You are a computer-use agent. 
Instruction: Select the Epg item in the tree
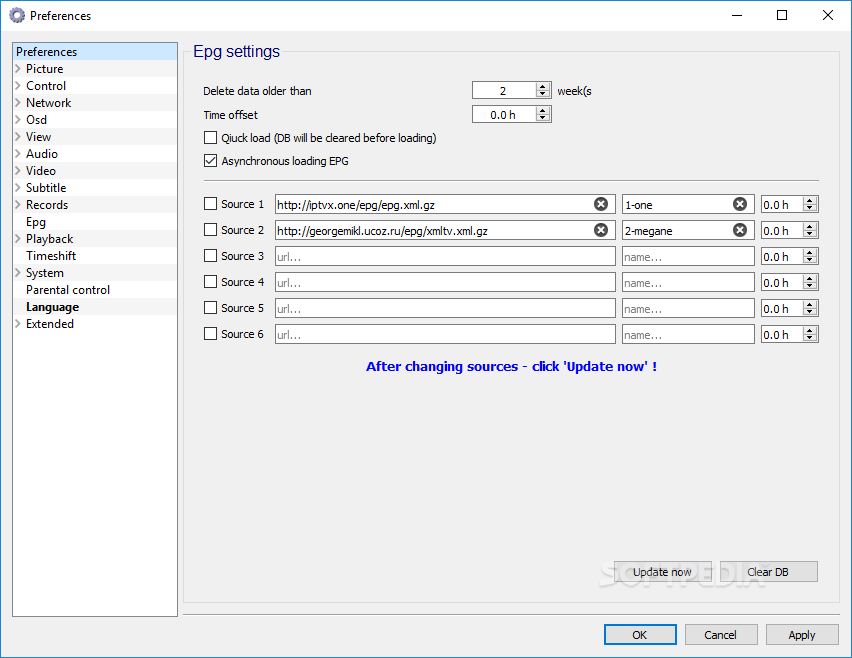click(36, 222)
